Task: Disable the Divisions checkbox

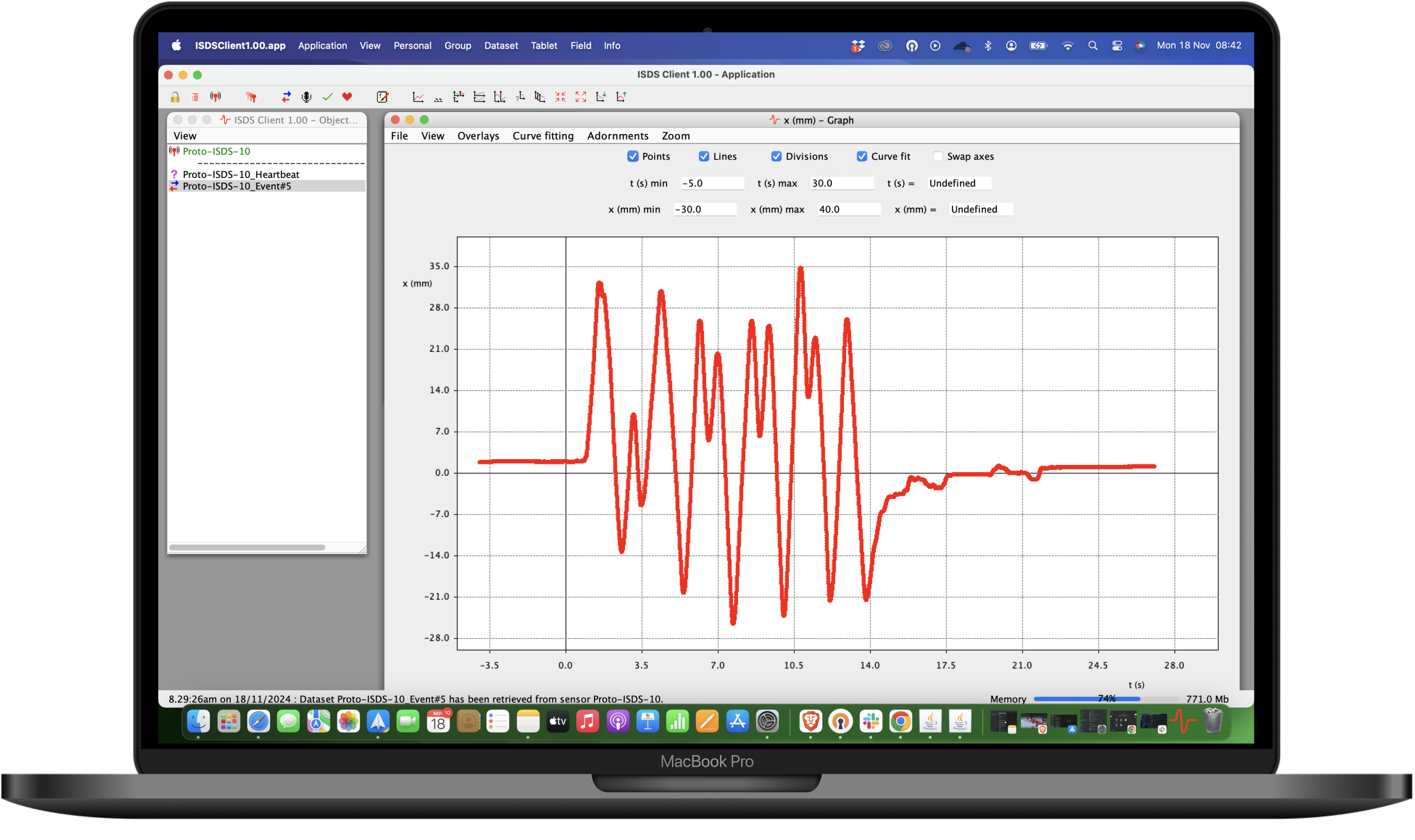Action: point(776,156)
